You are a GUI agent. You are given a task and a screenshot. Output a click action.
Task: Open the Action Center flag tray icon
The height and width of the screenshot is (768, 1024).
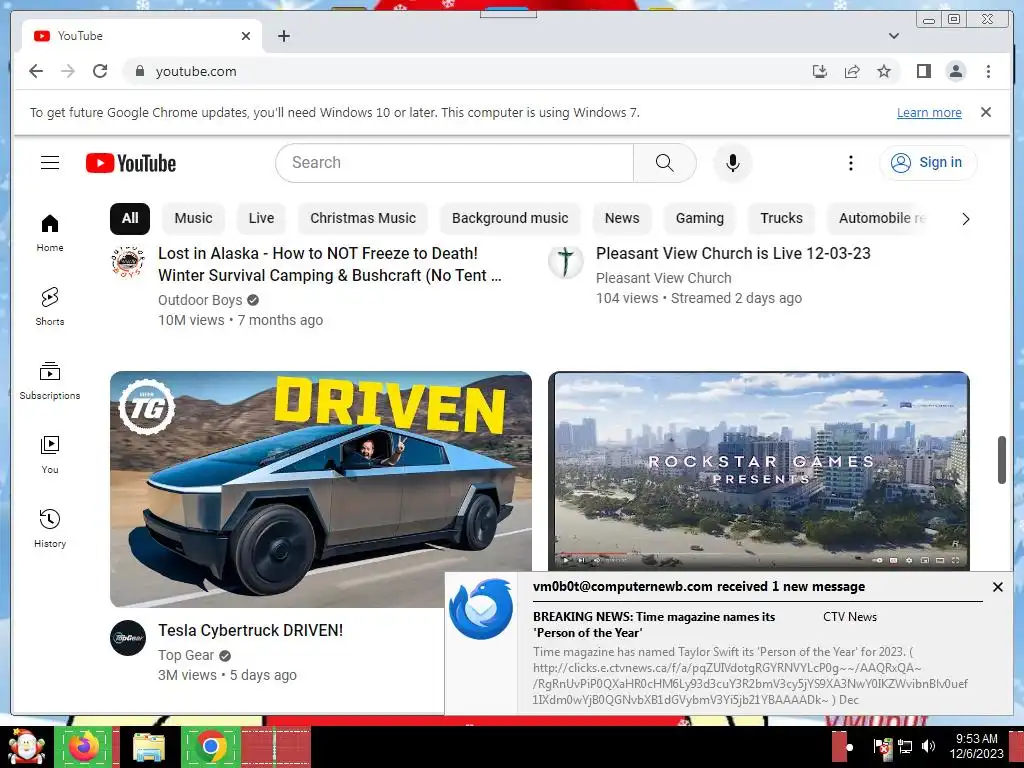click(882, 746)
